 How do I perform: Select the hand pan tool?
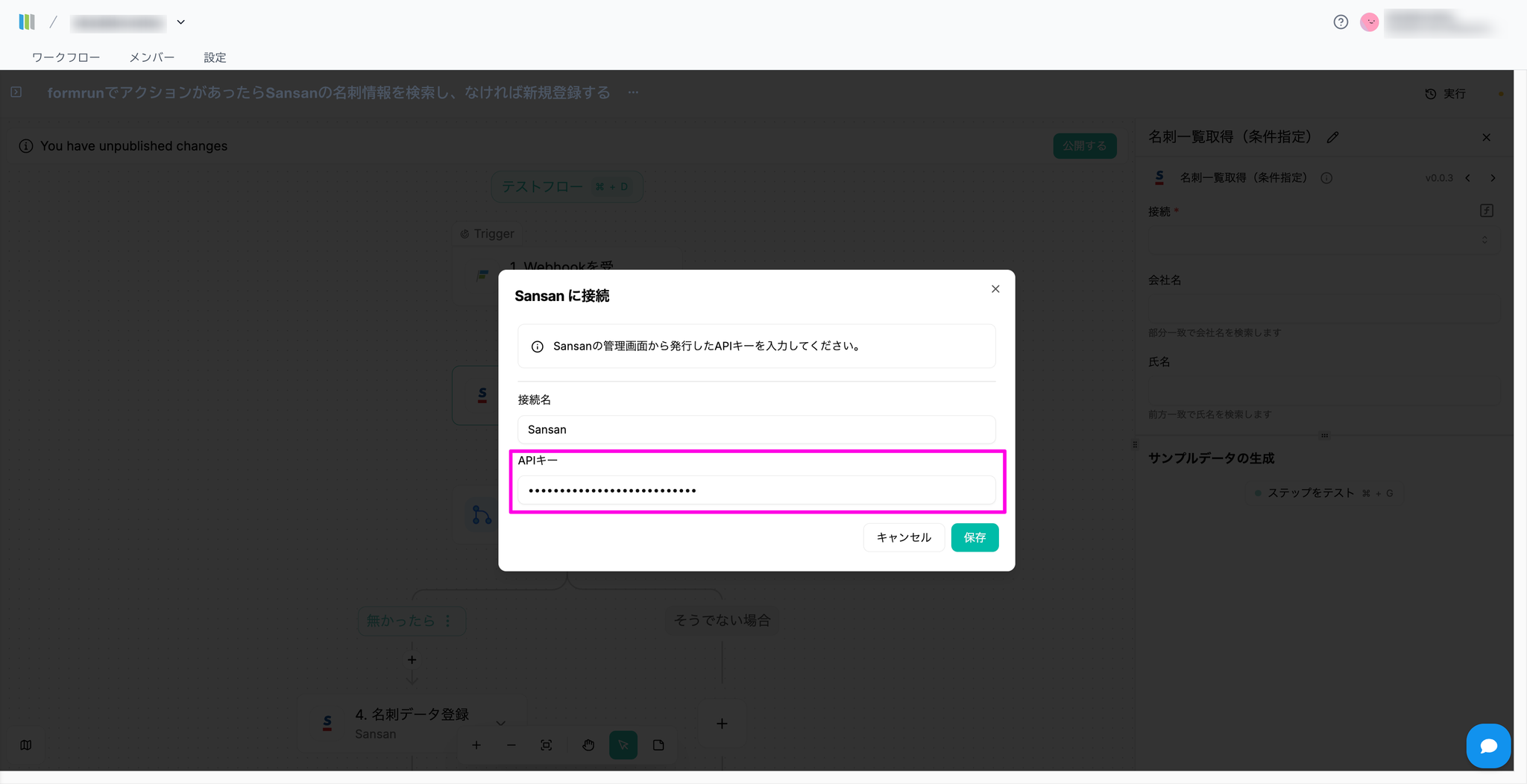(588, 745)
